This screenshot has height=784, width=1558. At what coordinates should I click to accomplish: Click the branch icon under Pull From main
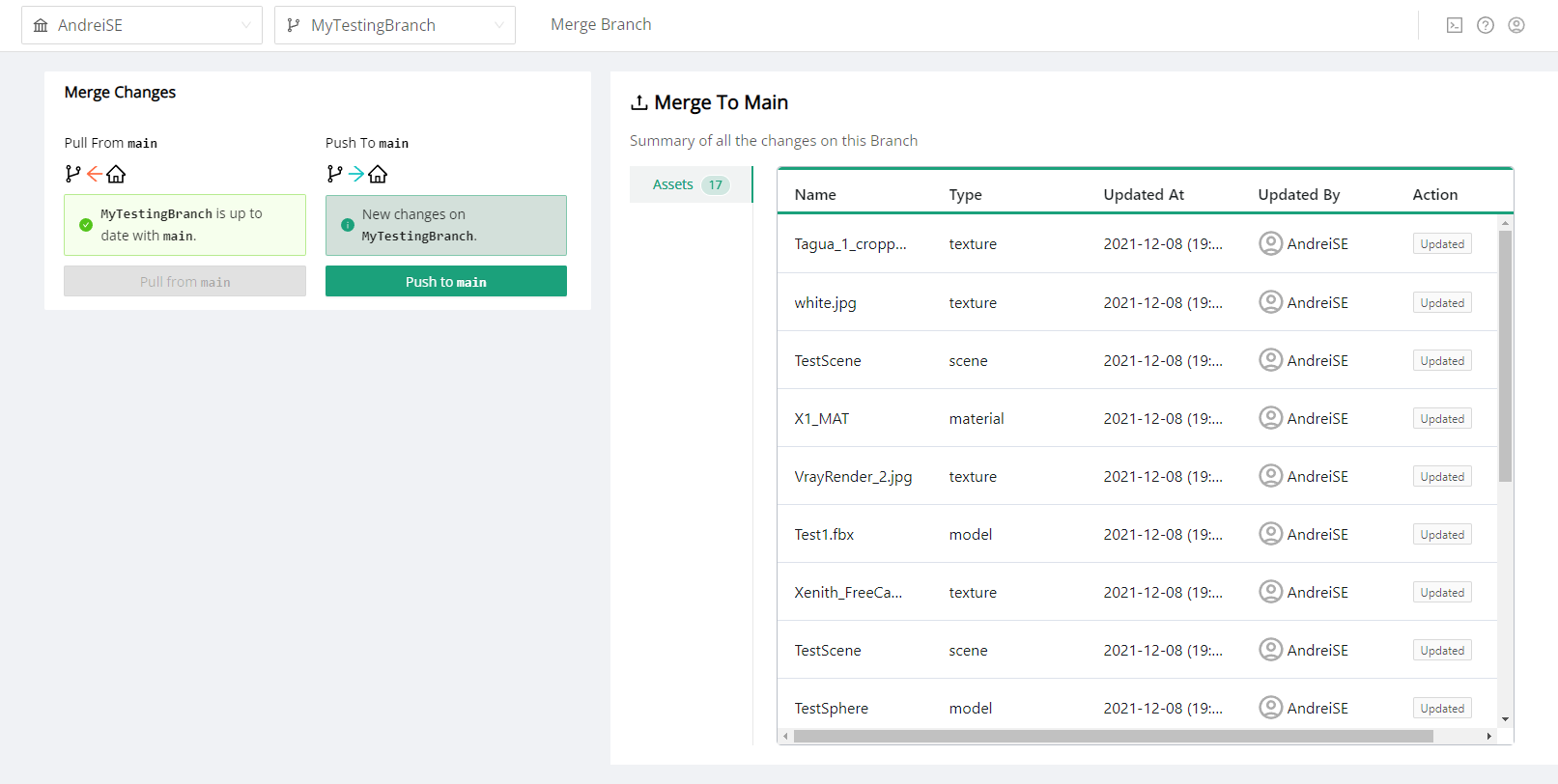tap(72, 174)
